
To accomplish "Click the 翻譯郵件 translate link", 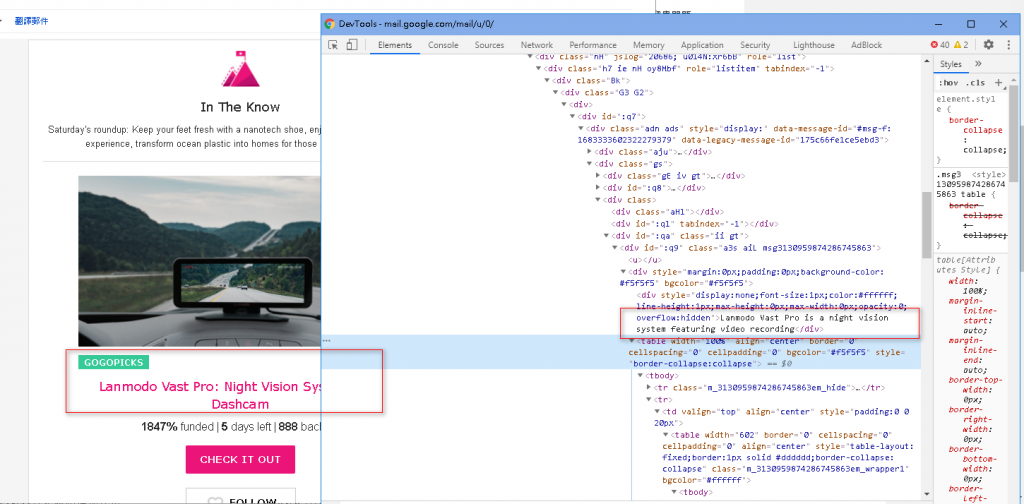I will pos(31,21).
